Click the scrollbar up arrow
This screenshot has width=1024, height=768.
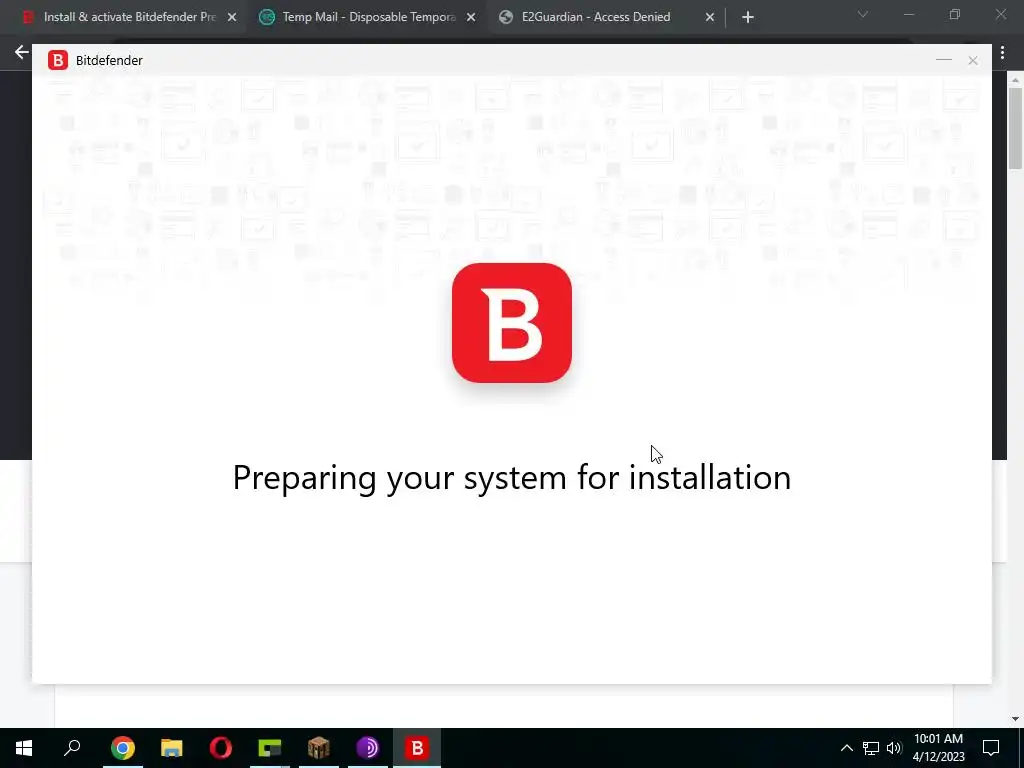(1015, 80)
